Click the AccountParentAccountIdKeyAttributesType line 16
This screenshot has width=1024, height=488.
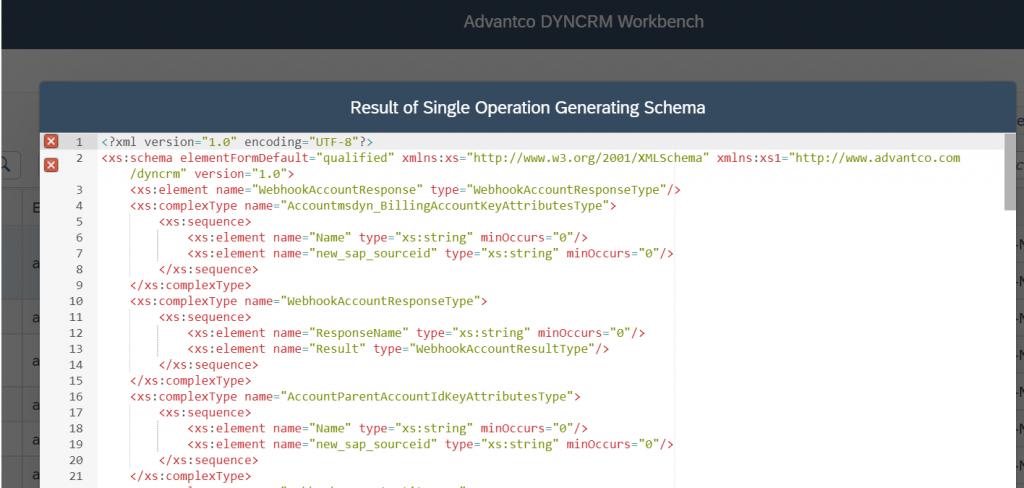[355, 397]
